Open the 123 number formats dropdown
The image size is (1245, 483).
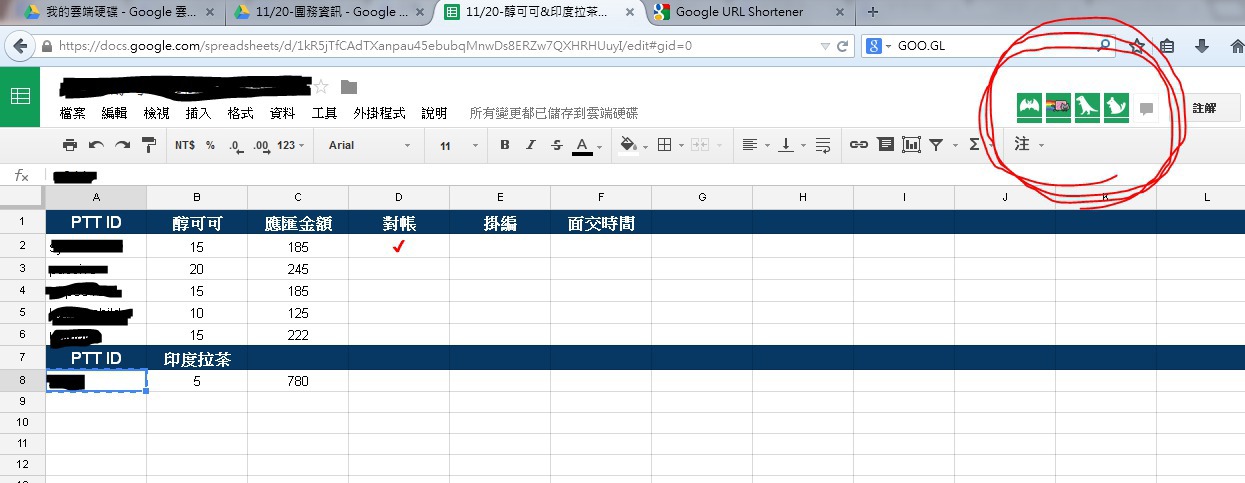point(290,145)
